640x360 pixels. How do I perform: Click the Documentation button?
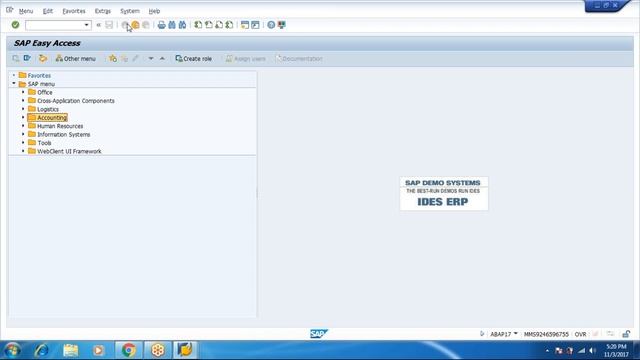299,58
